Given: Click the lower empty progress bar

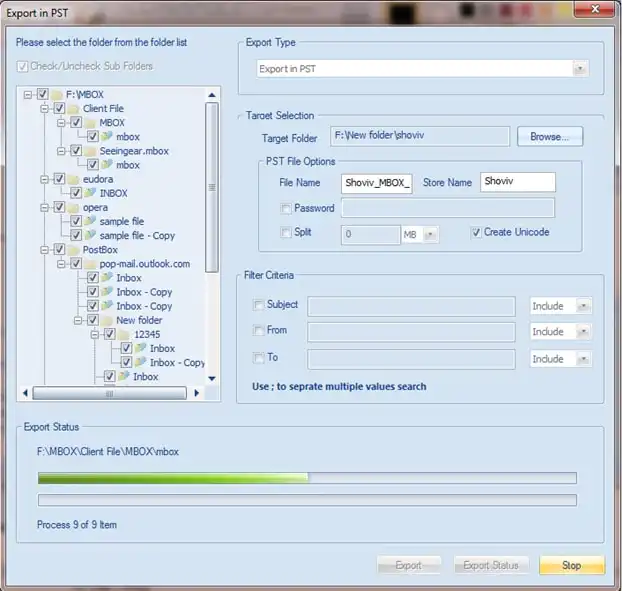Looking at the screenshot, I should pos(307,500).
